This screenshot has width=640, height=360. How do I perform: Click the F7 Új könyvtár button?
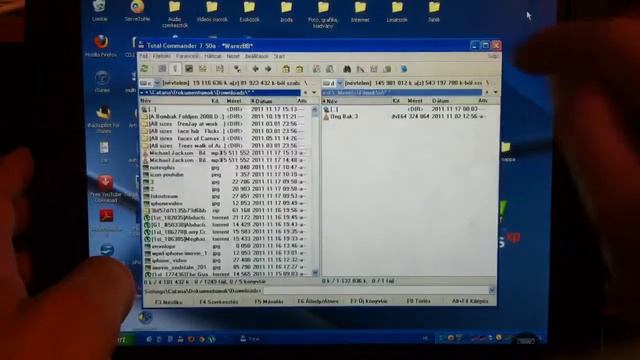click(x=369, y=301)
